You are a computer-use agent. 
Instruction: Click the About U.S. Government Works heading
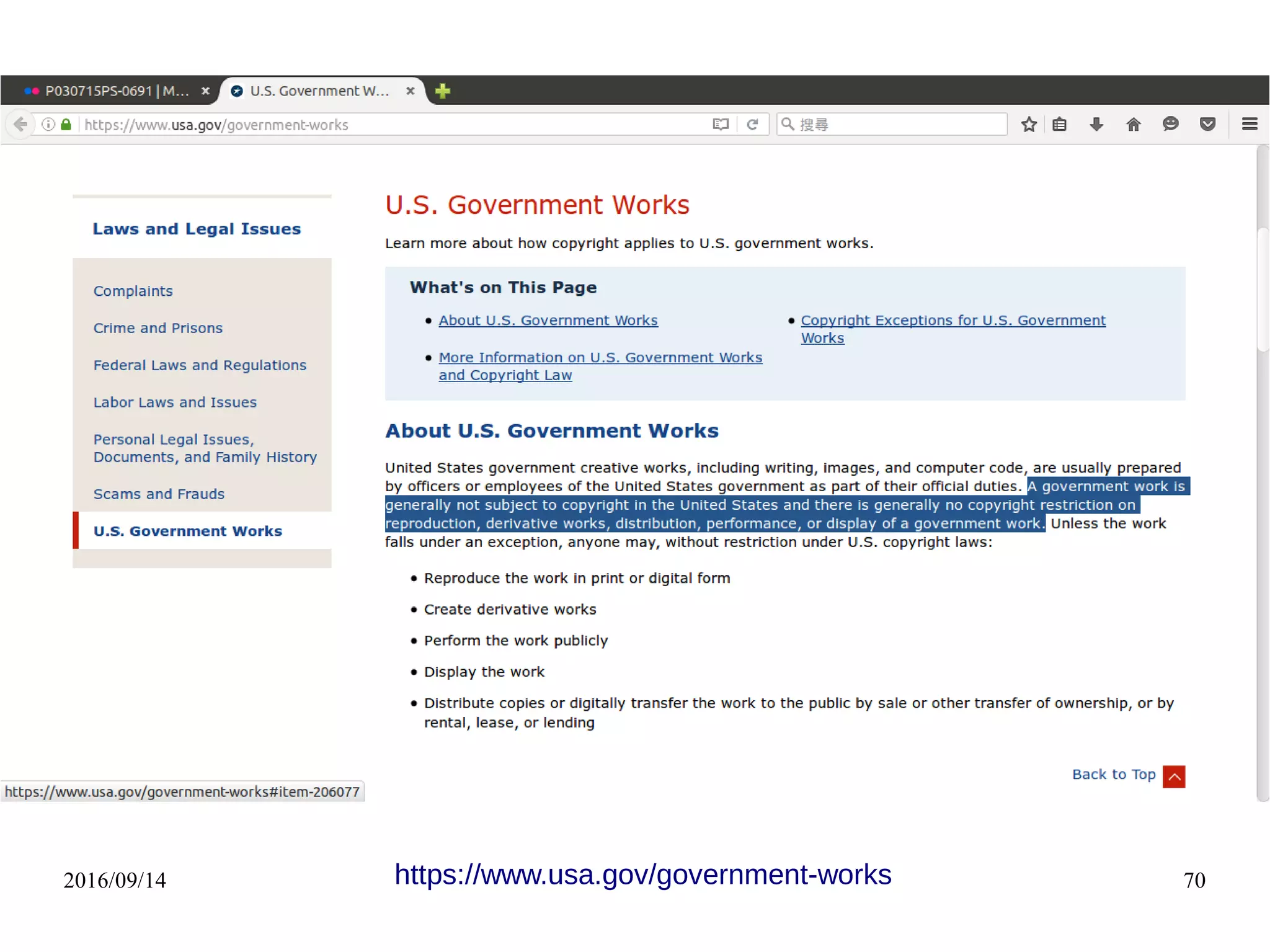coord(552,431)
